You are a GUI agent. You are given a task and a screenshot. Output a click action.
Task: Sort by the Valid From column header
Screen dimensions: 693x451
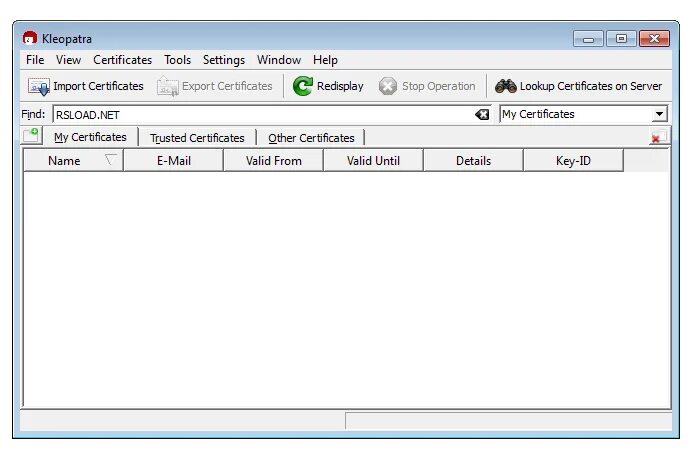pyautogui.click(x=274, y=161)
